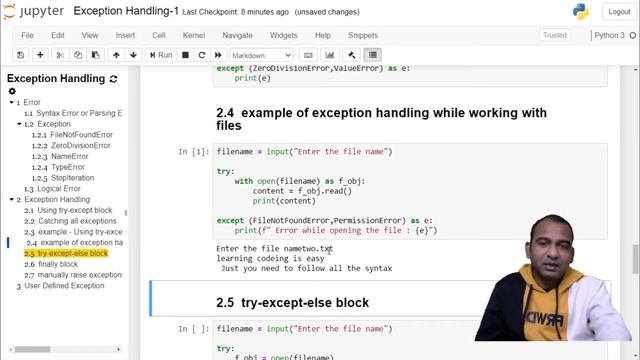Jump to 2.2 Catching all exceptions
640x360 pixels.
click(x=70, y=221)
